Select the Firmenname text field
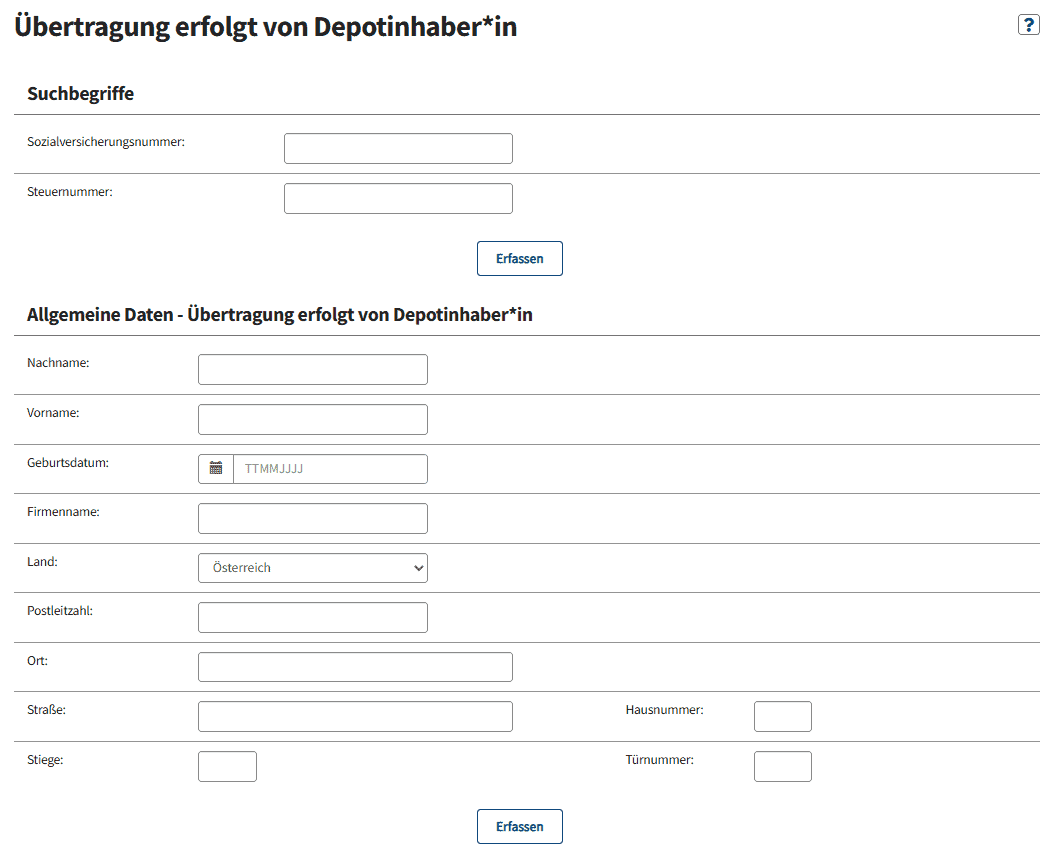Image resolution: width=1061 pixels, height=847 pixels. point(313,518)
